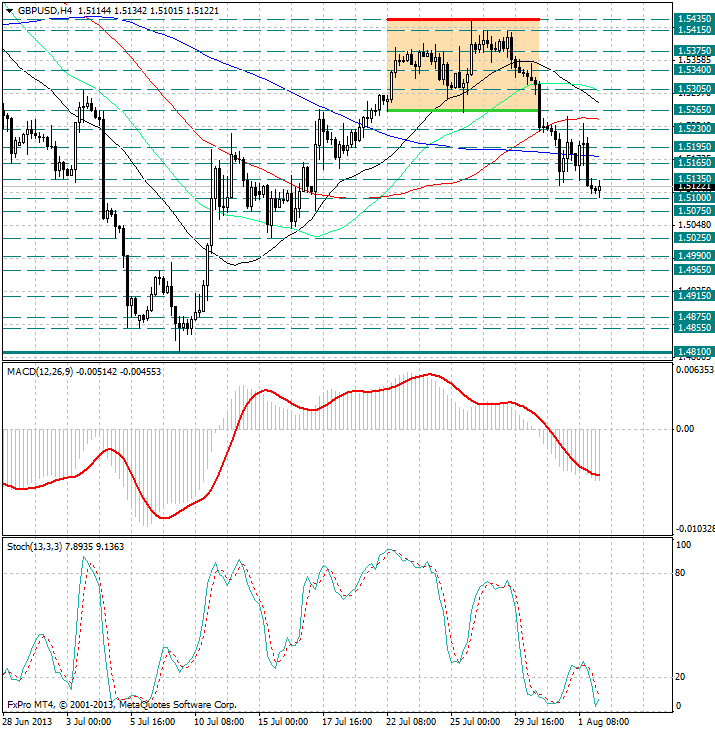
Task: Click the 1.53050 price level label
Action: [x=694, y=88]
